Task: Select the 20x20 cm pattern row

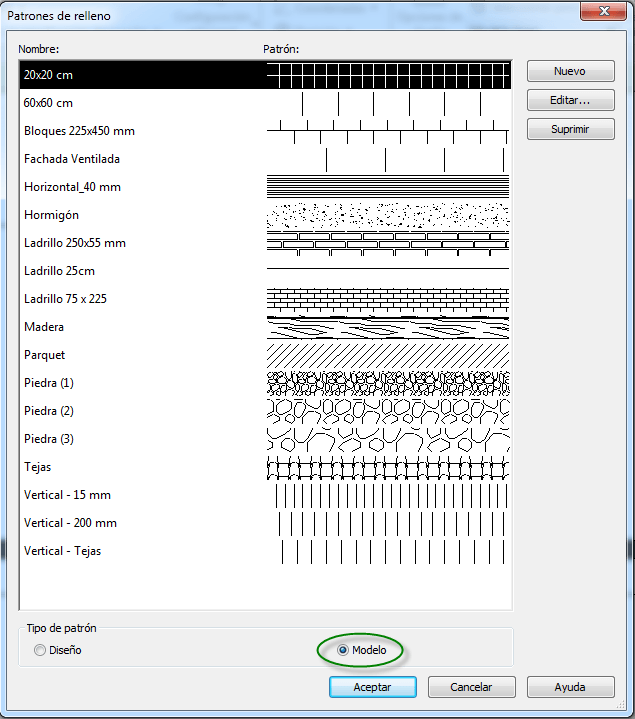Action: tap(265, 75)
